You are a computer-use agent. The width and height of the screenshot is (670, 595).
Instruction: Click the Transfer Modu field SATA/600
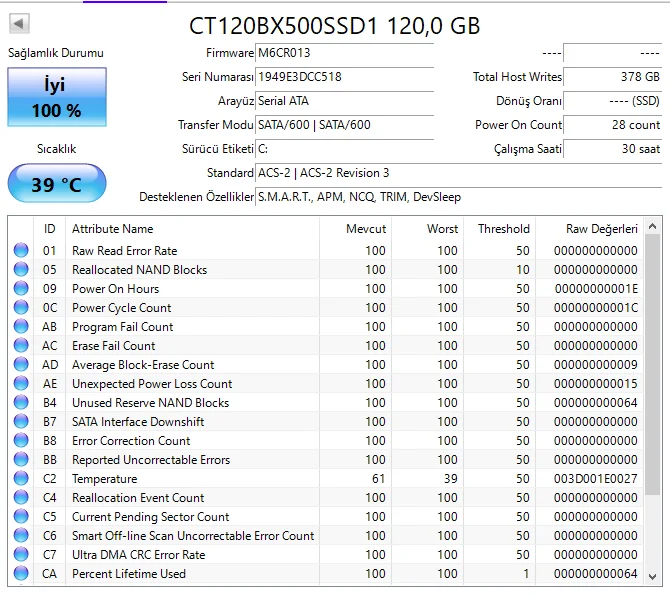click(344, 125)
